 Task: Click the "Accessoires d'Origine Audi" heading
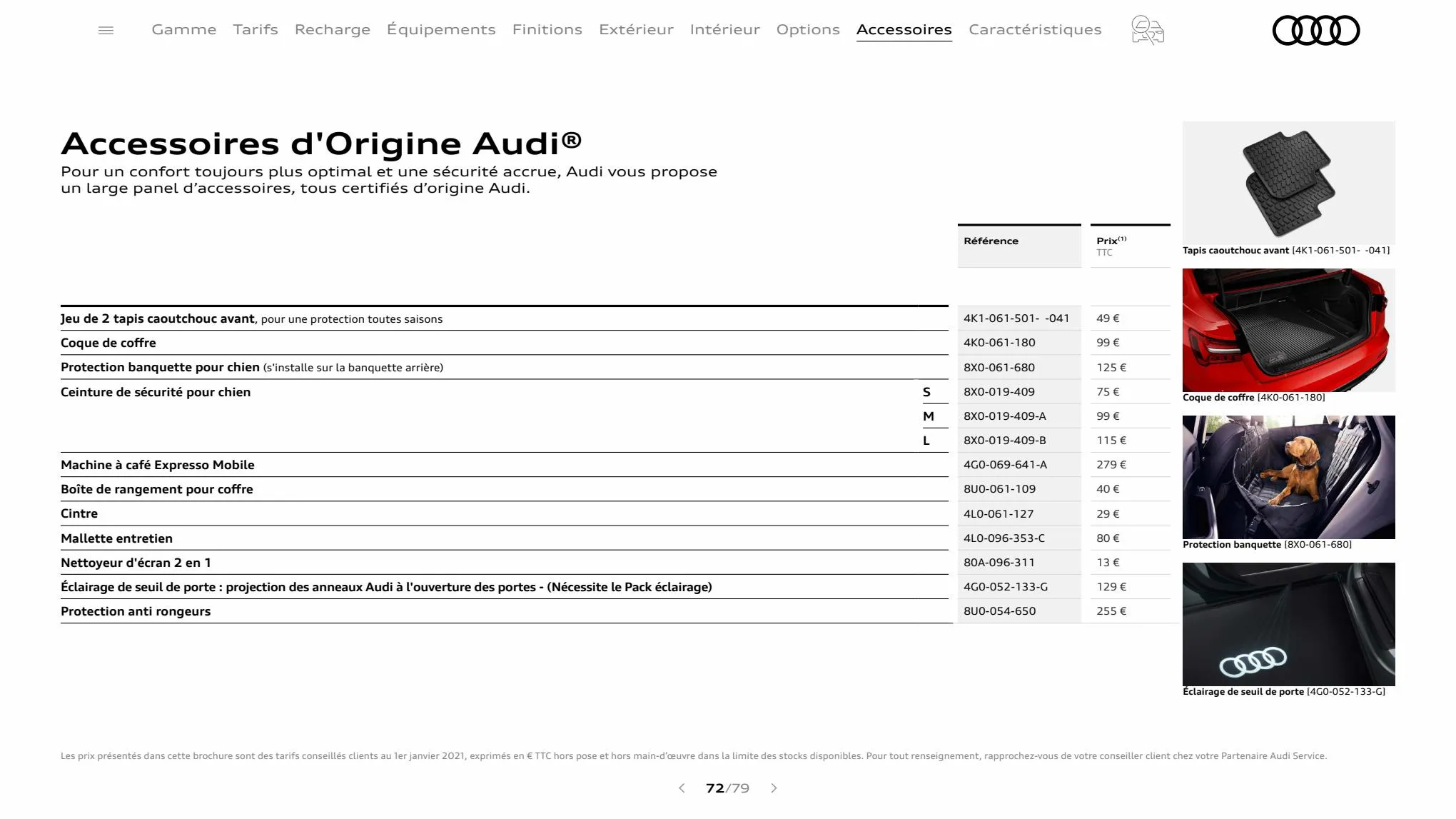321,144
